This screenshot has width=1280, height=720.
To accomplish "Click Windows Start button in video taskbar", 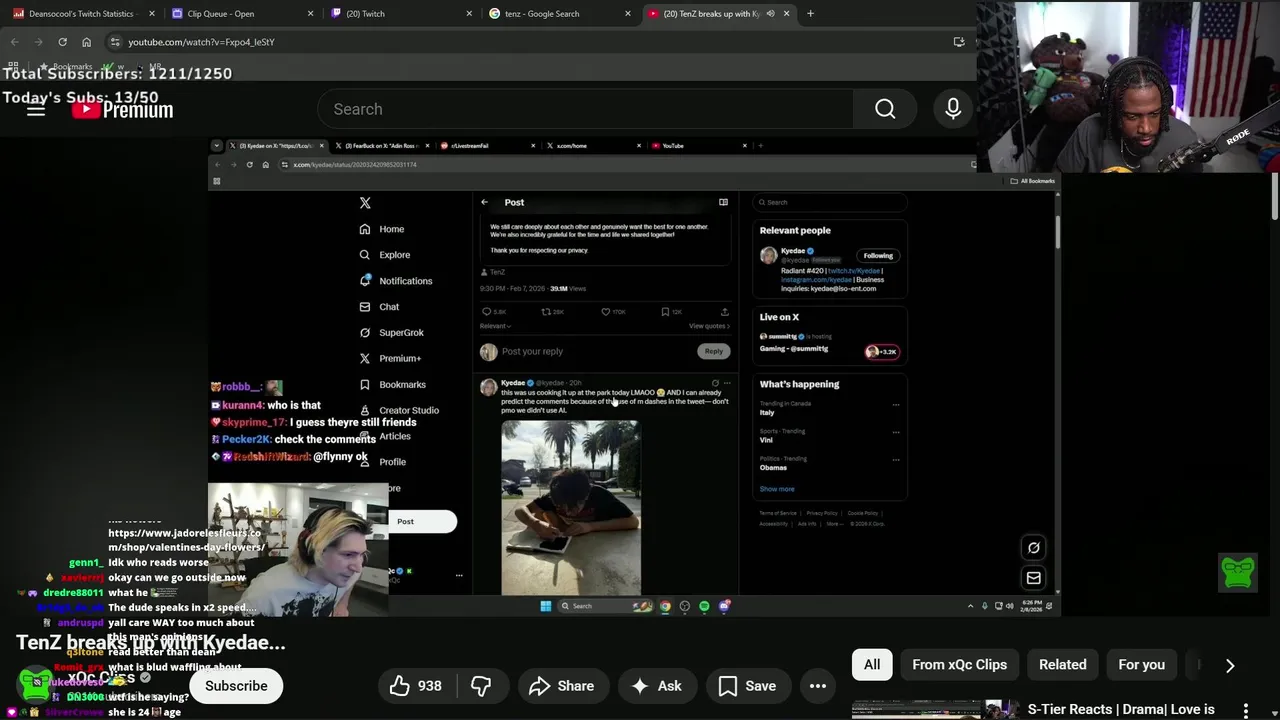I will [x=545, y=606].
